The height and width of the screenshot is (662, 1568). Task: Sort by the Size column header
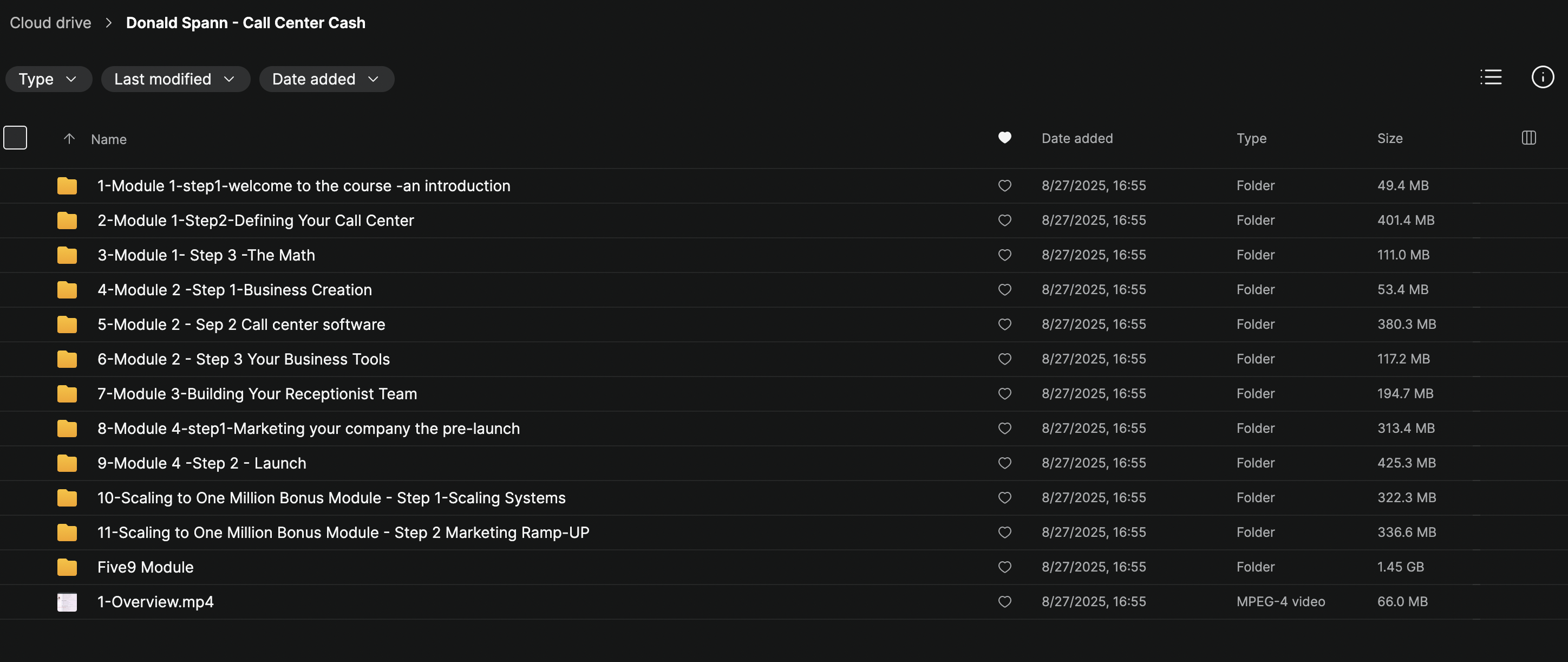[1390, 139]
